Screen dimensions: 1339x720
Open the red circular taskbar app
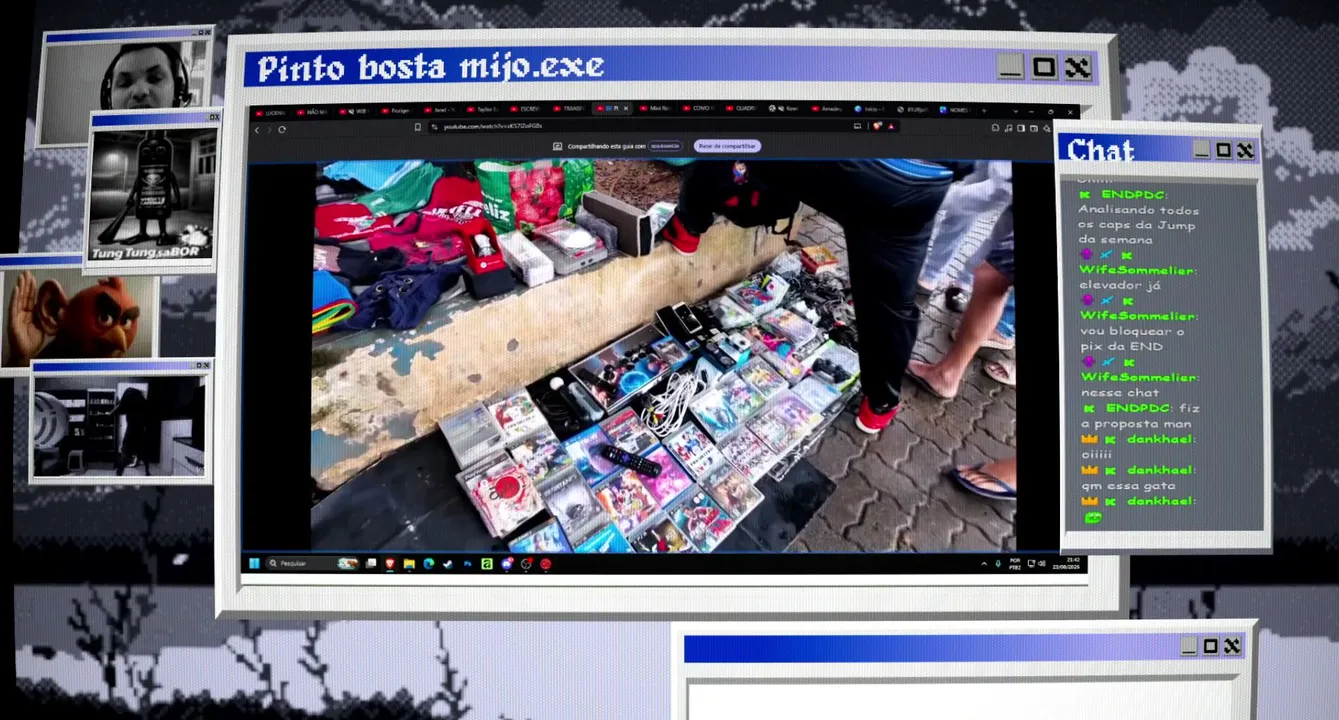(x=545, y=564)
